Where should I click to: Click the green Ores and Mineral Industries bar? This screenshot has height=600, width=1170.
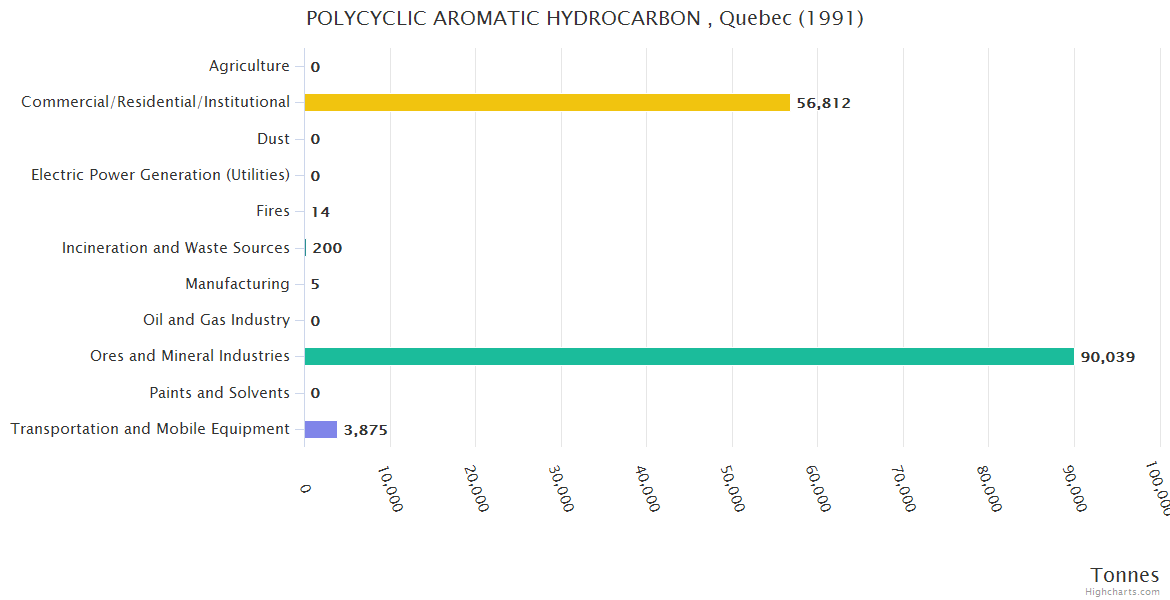(x=689, y=356)
